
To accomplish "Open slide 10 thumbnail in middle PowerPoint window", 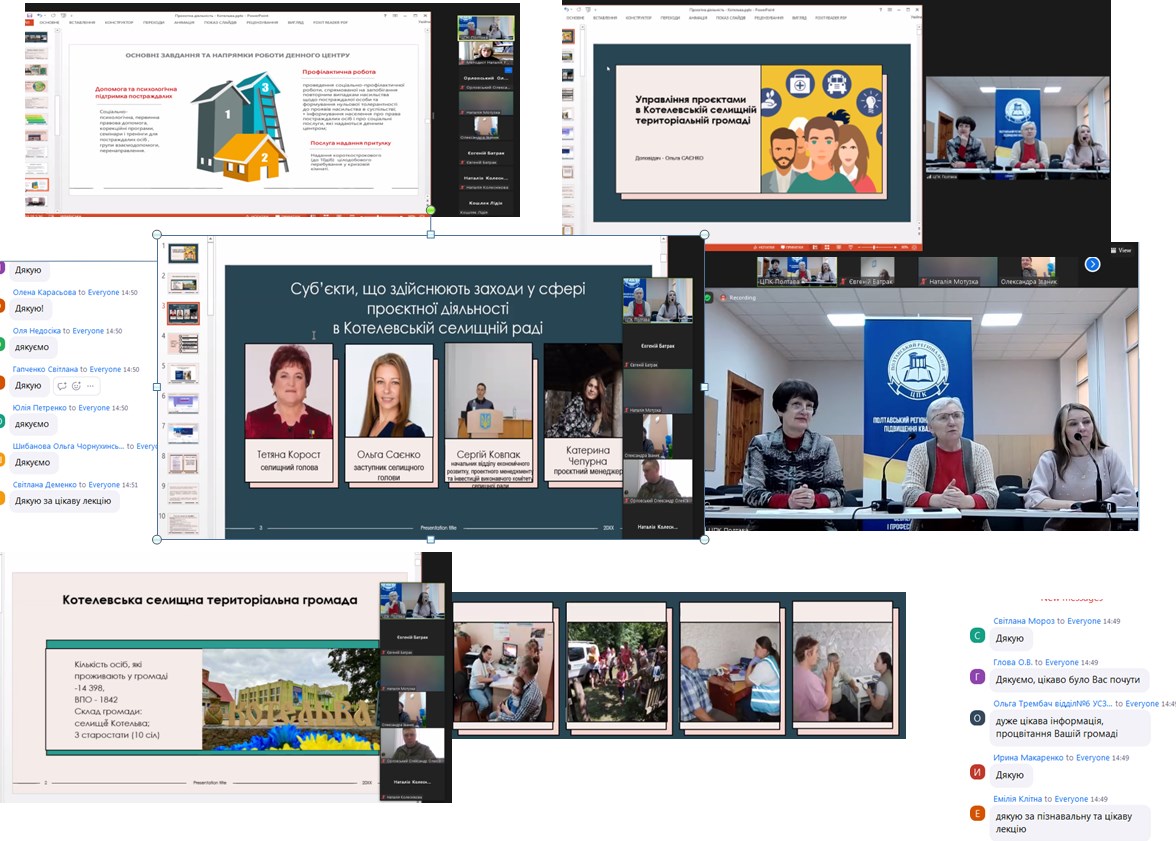I will pos(183,523).
